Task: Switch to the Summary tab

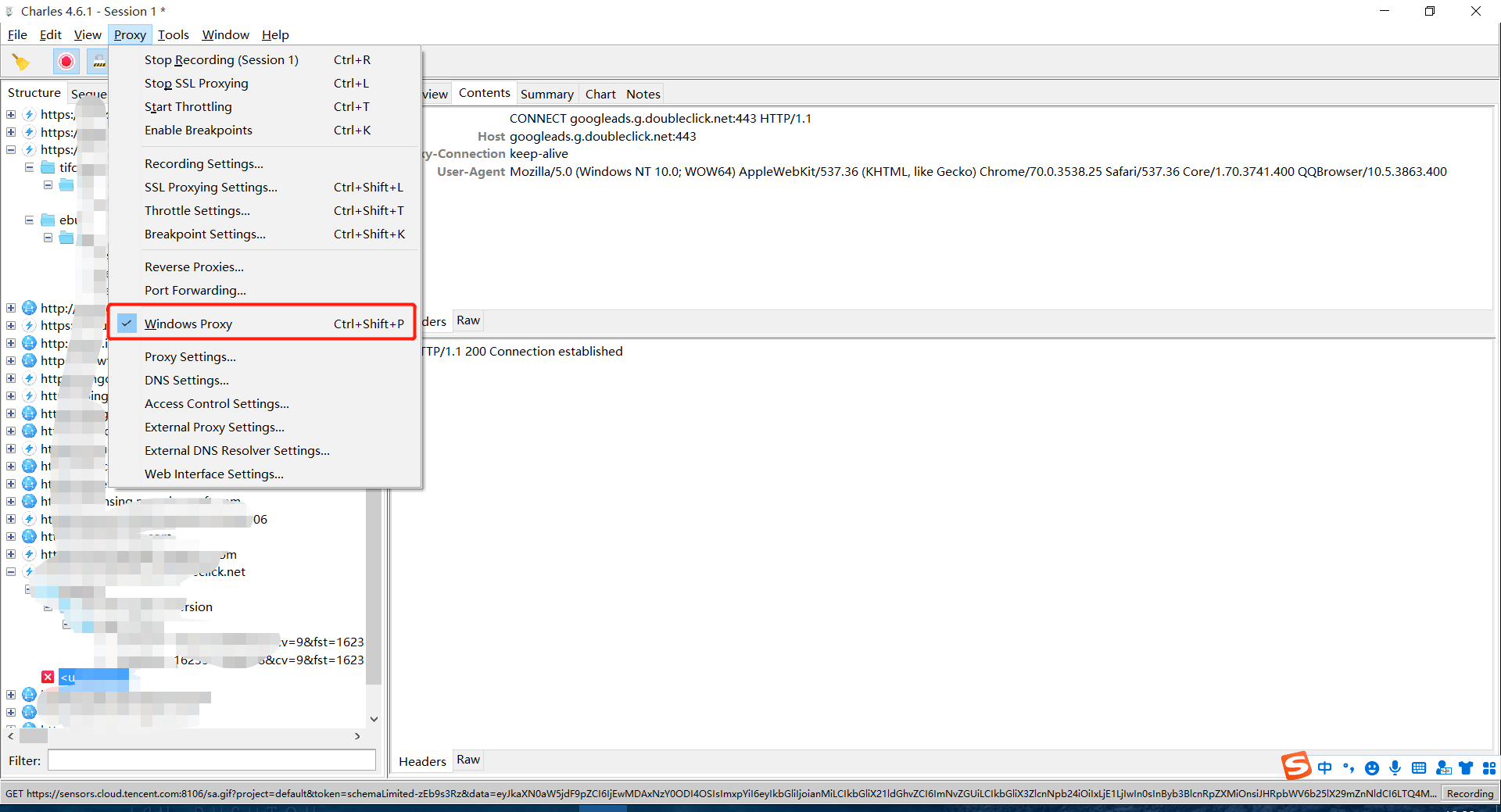Action: [546, 94]
